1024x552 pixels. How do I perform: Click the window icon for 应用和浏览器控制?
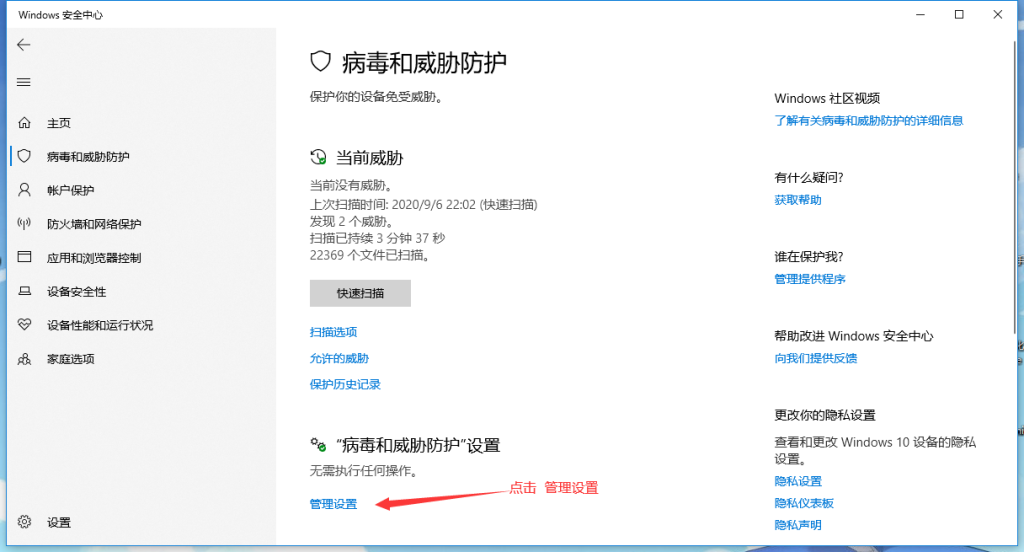tap(24, 257)
